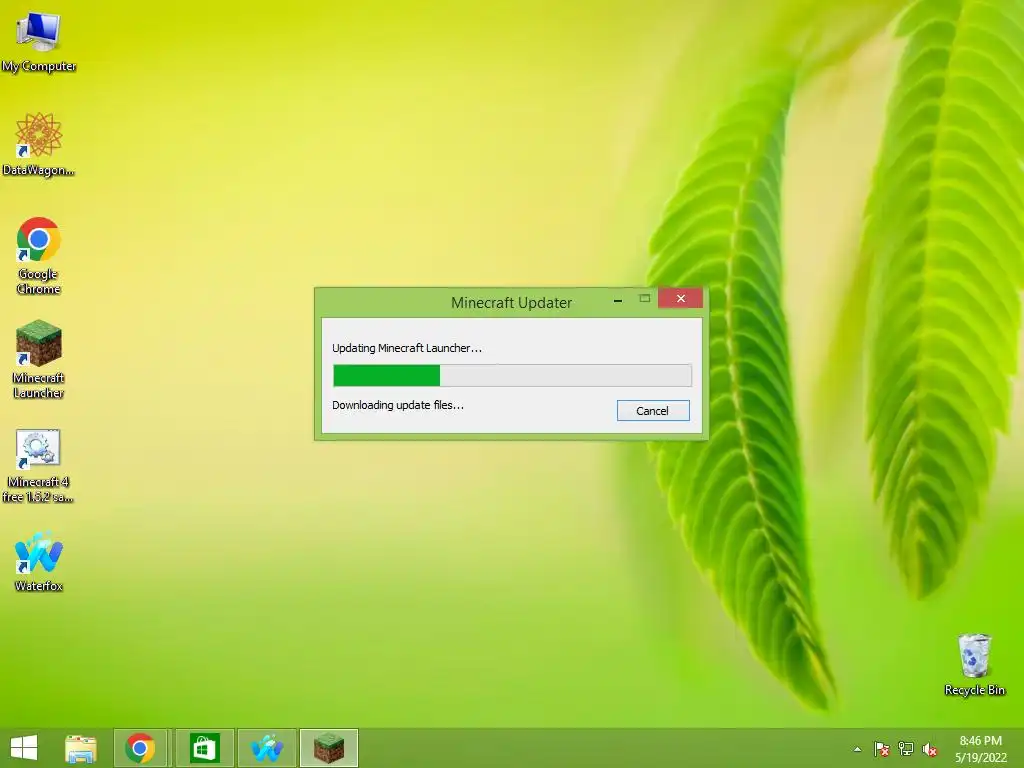Switch to Chrome in the taskbar
The width and height of the screenshot is (1024, 768).
pyautogui.click(x=141, y=748)
